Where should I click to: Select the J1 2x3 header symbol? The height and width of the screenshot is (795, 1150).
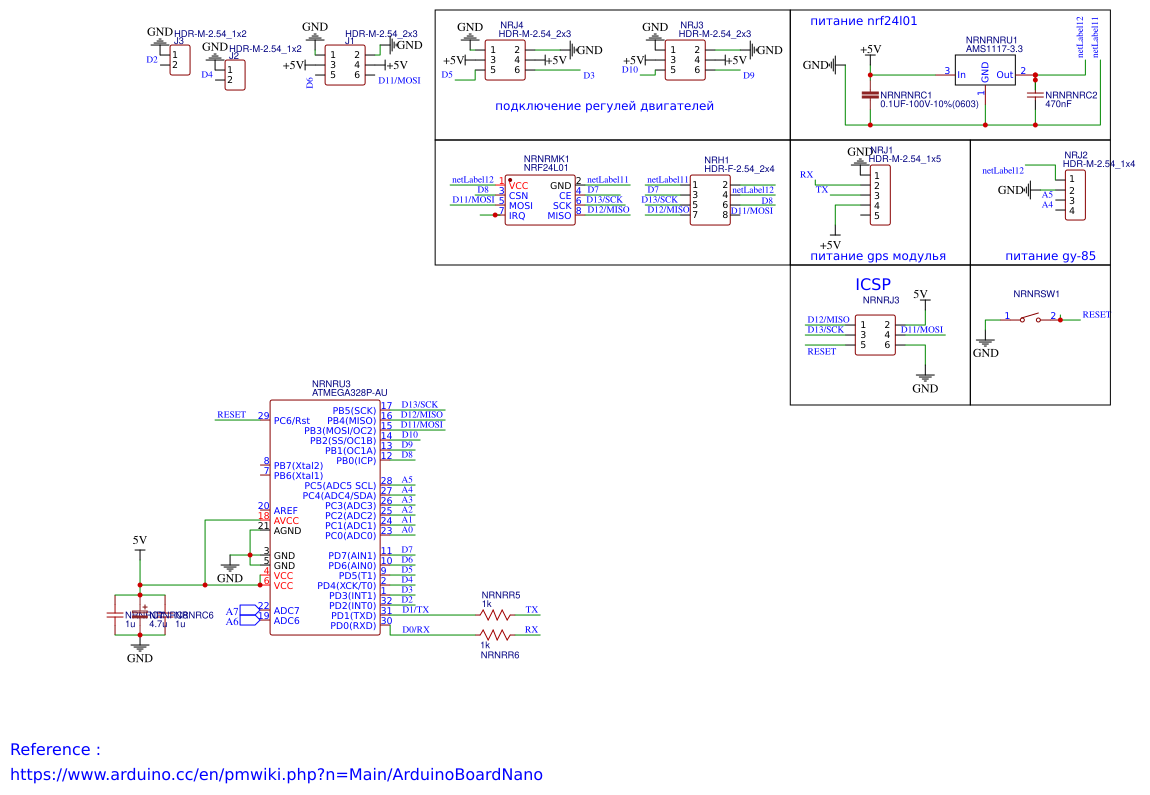pos(345,65)
